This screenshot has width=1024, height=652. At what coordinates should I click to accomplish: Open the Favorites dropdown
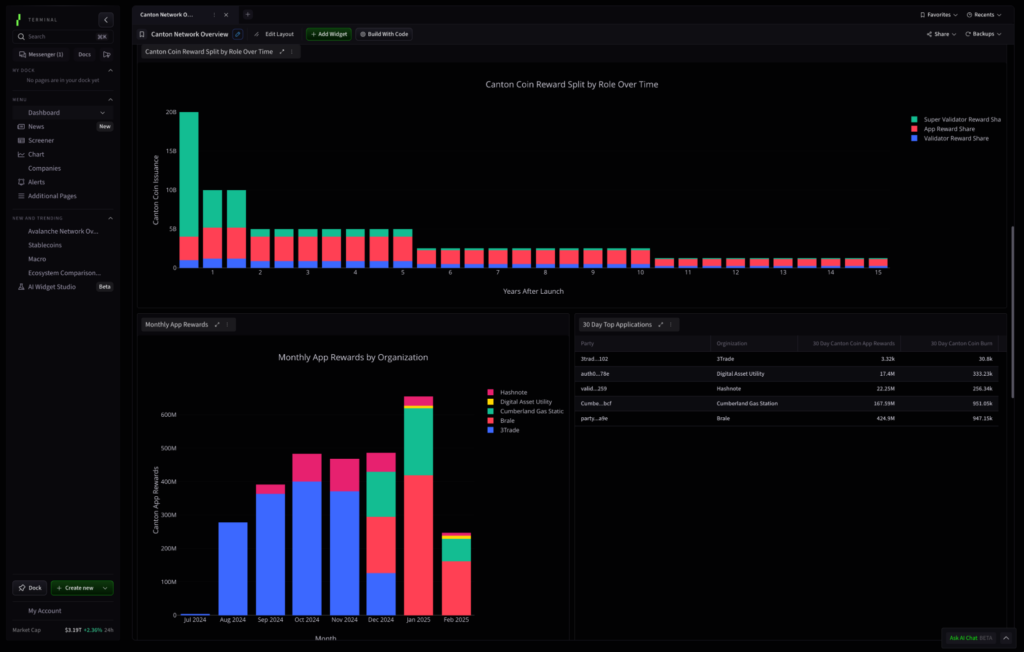click(938, 14)
